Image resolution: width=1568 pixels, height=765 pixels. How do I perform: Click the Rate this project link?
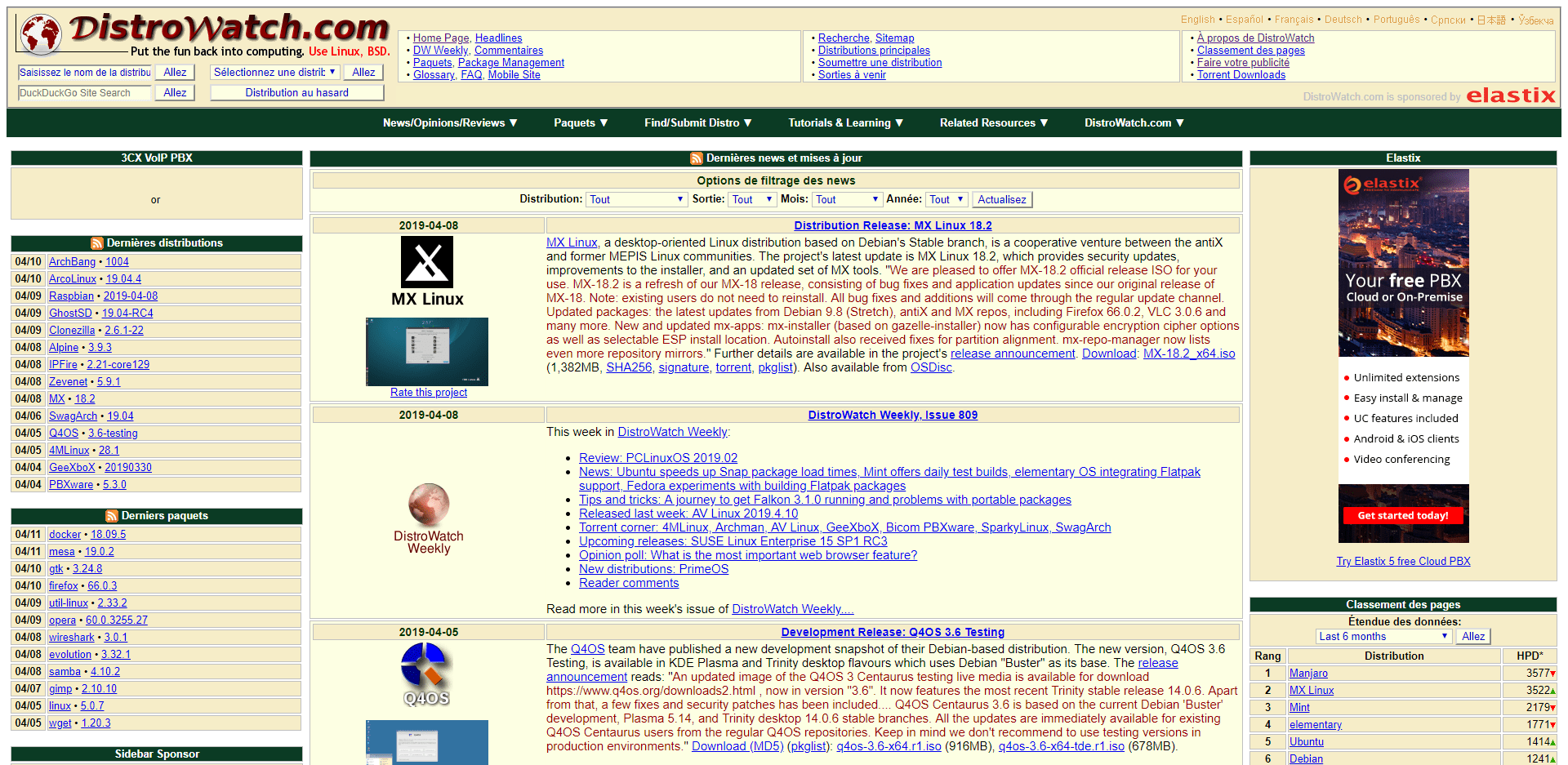(429, 393)
